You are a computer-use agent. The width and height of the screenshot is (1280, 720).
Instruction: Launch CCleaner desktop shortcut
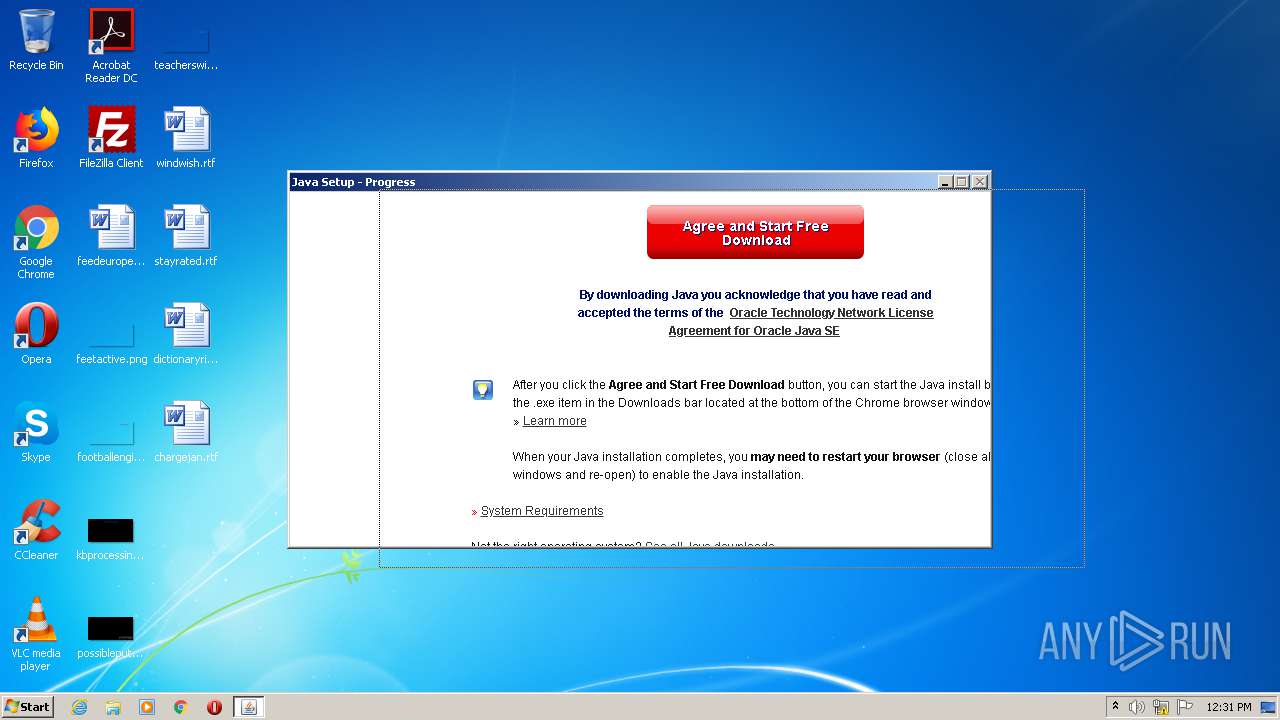[x=36, y=530]
